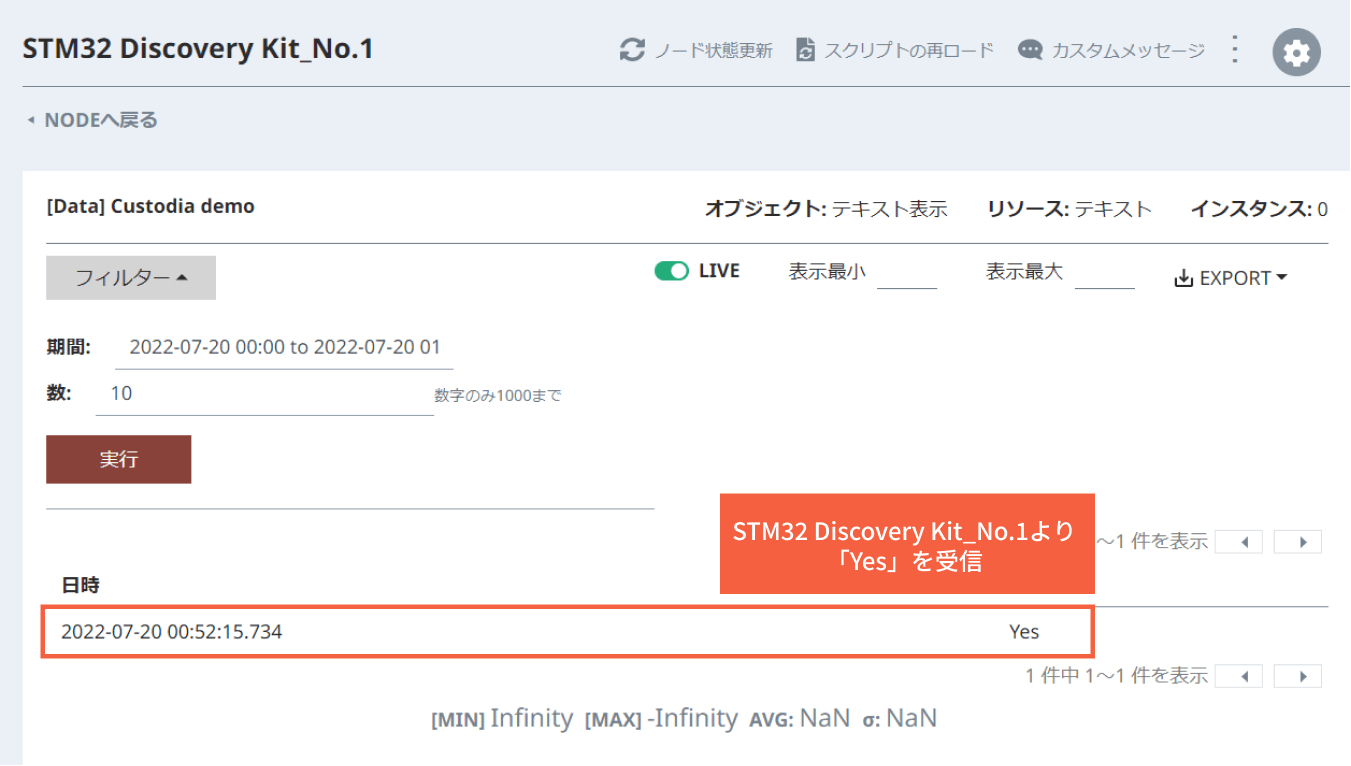Open カスタムメッセージ via the speech bubble icon
Image resolution: width=1351 pixels, height=766 pixels.
tap(1029, 50)
